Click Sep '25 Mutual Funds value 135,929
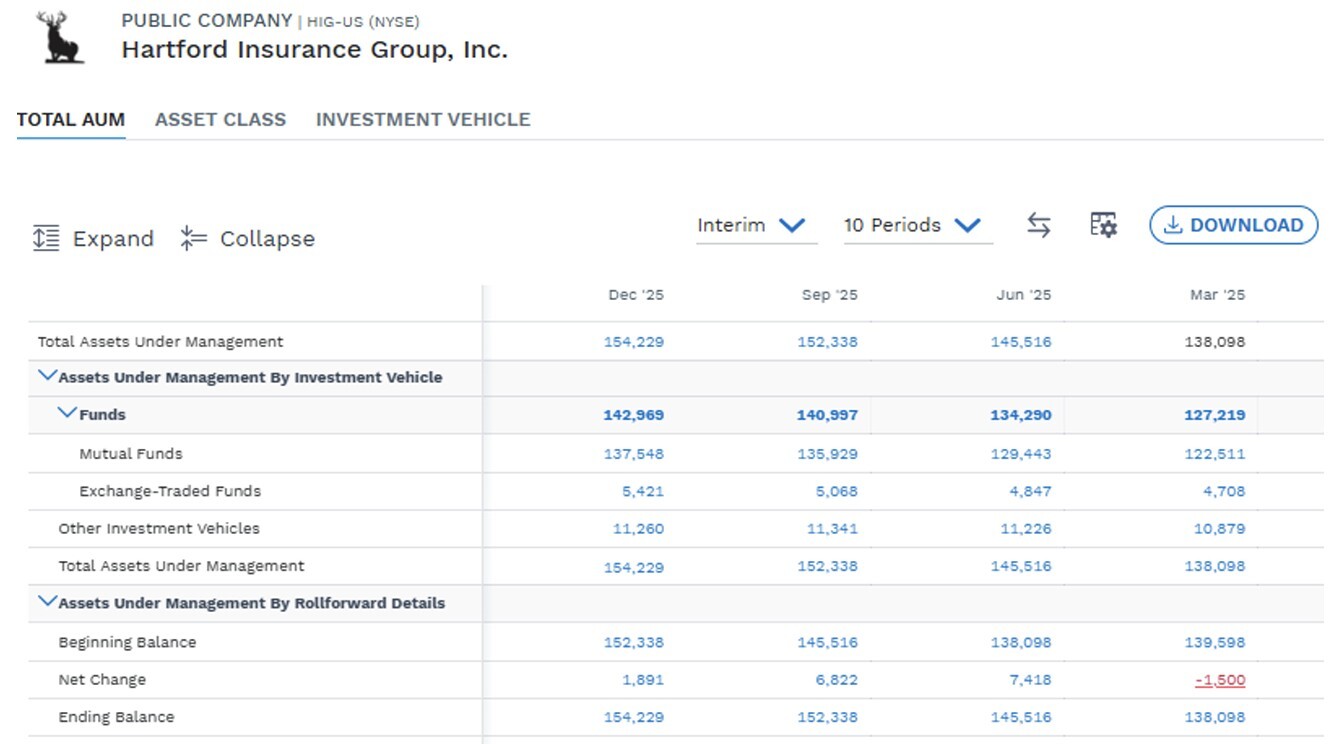The width and height of the screenshot is (1330, 744). coord(827,454)
